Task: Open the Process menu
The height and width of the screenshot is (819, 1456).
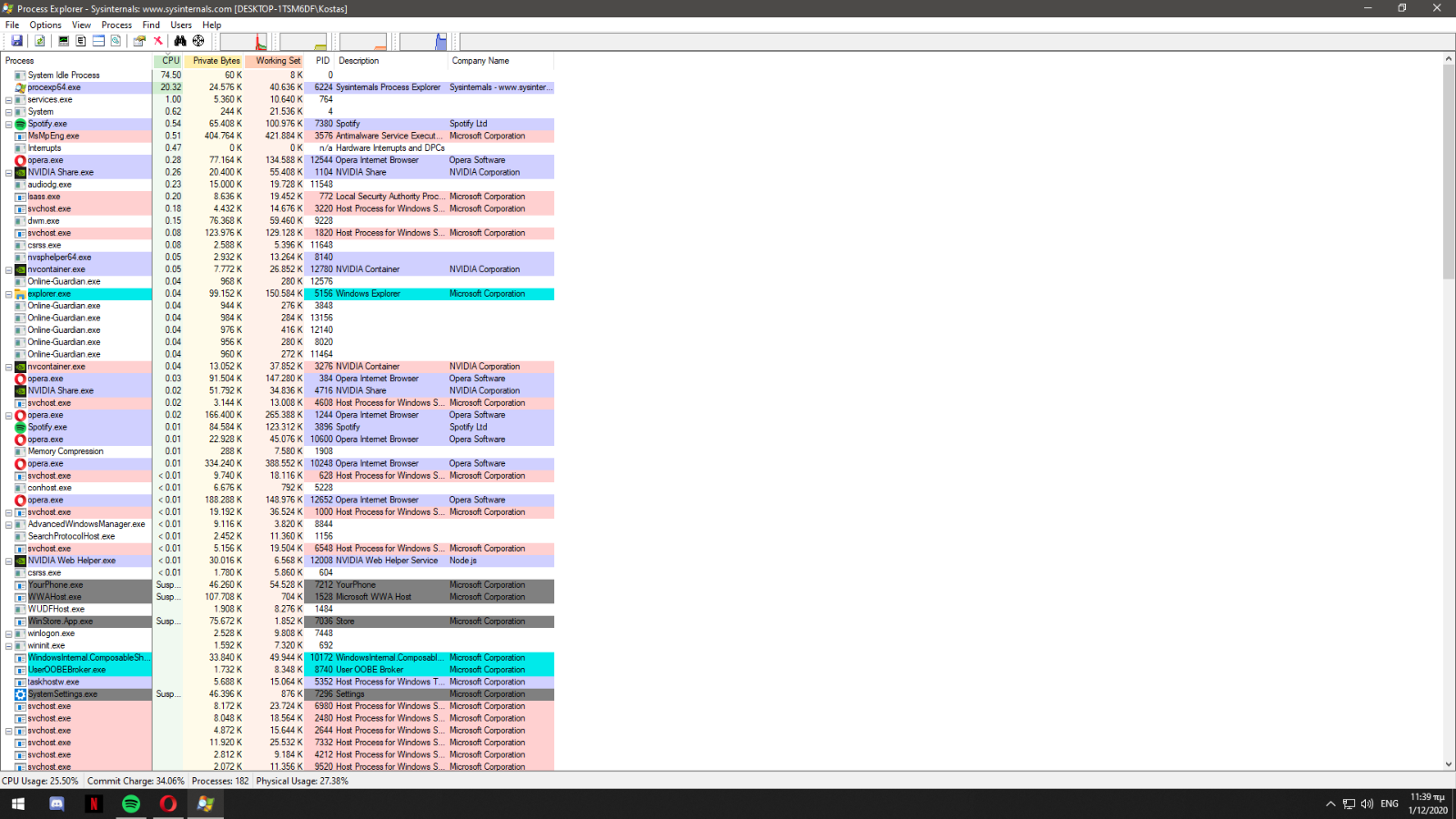Action: (x=116, y=25)
